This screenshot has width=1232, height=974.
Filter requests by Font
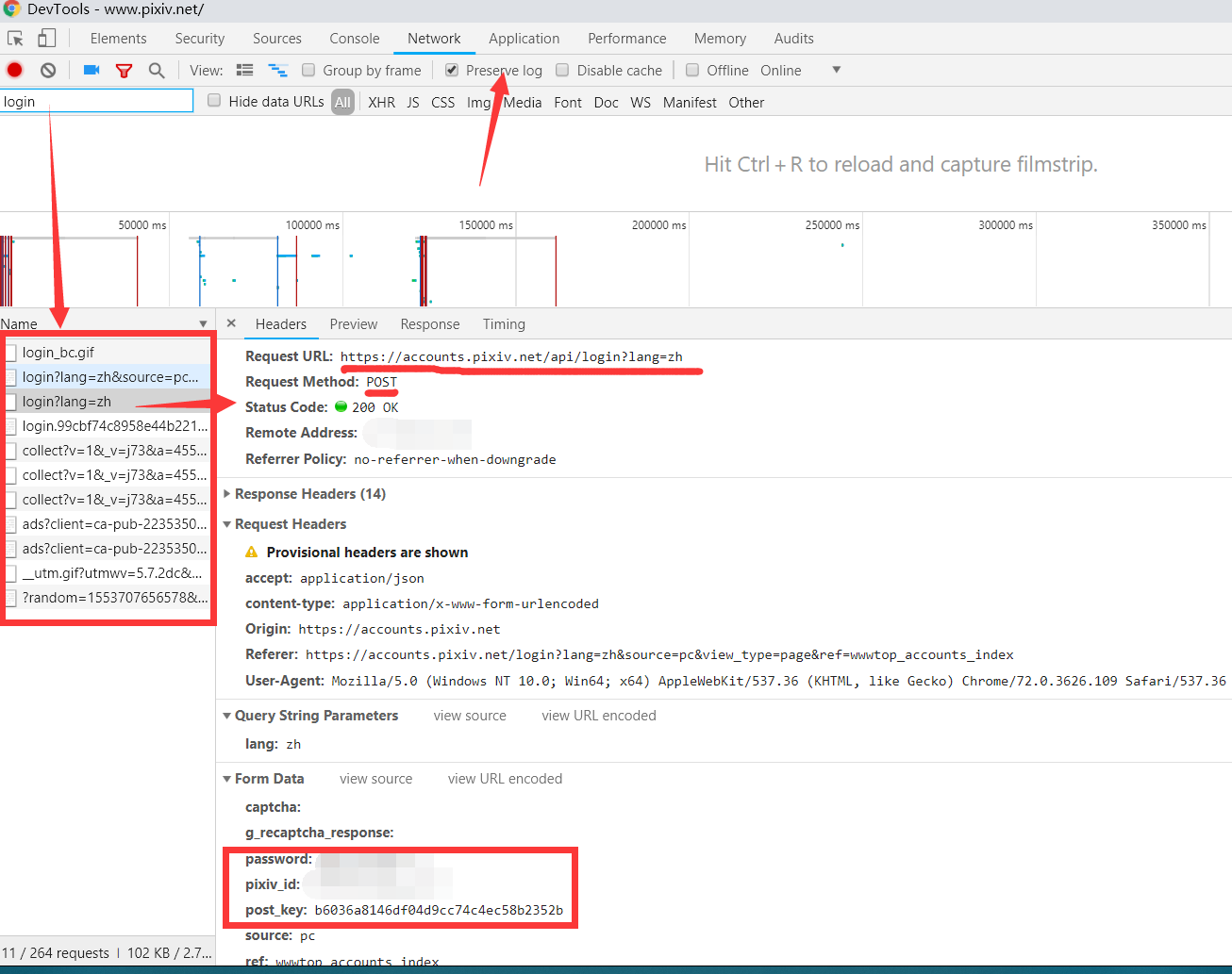568,102
